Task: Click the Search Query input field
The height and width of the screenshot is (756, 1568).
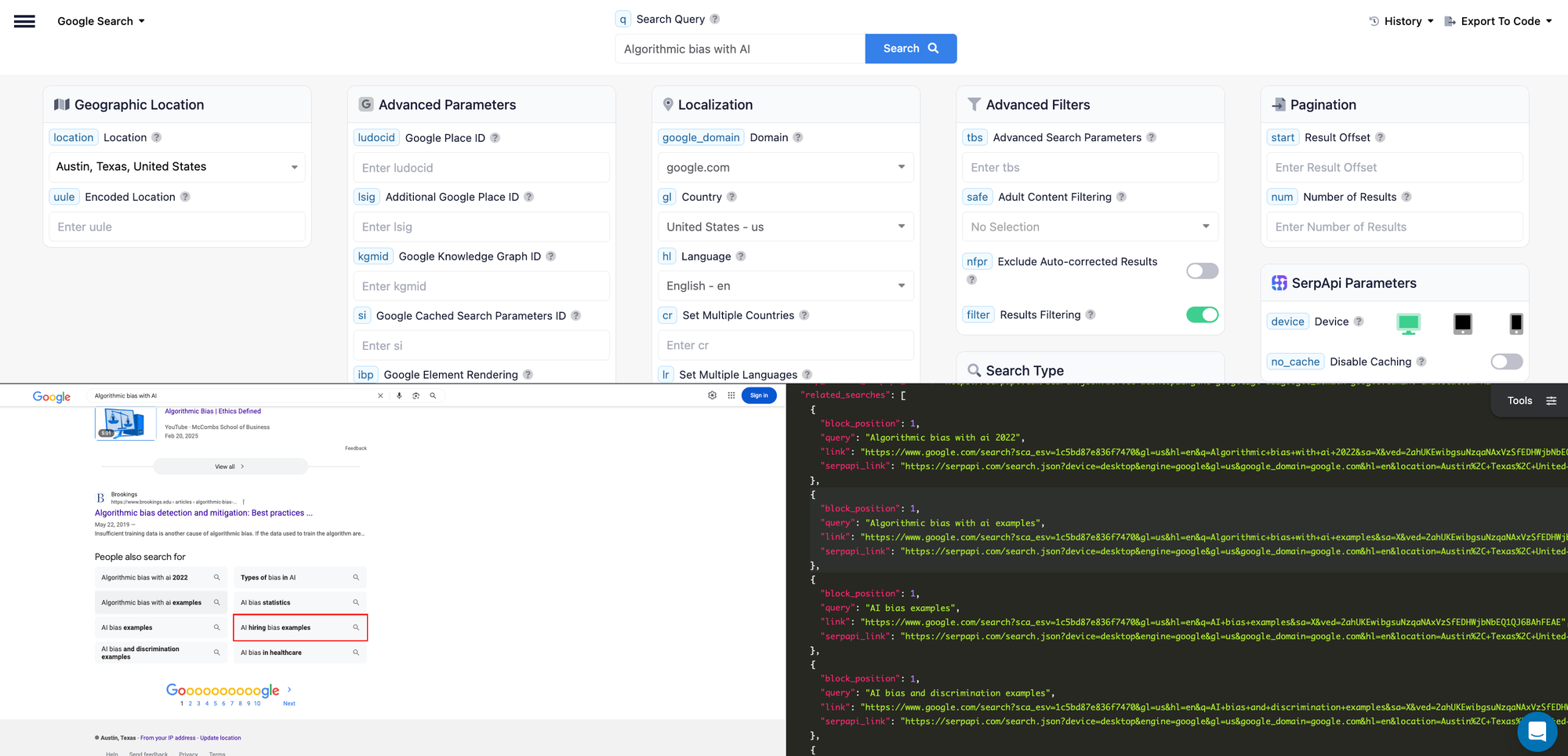Action: coord(740,49)
